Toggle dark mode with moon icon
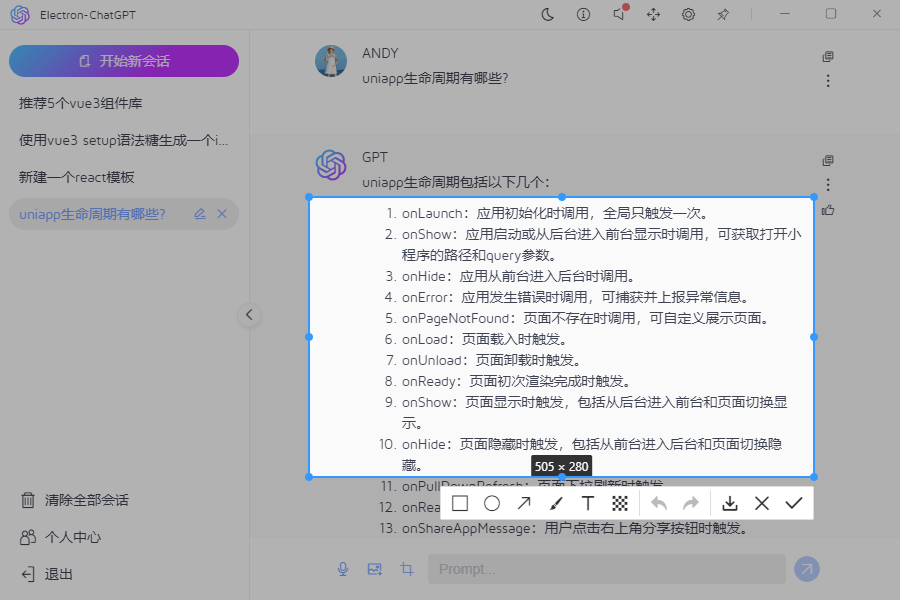The image size is (900, 600). [x=548, y=14]
